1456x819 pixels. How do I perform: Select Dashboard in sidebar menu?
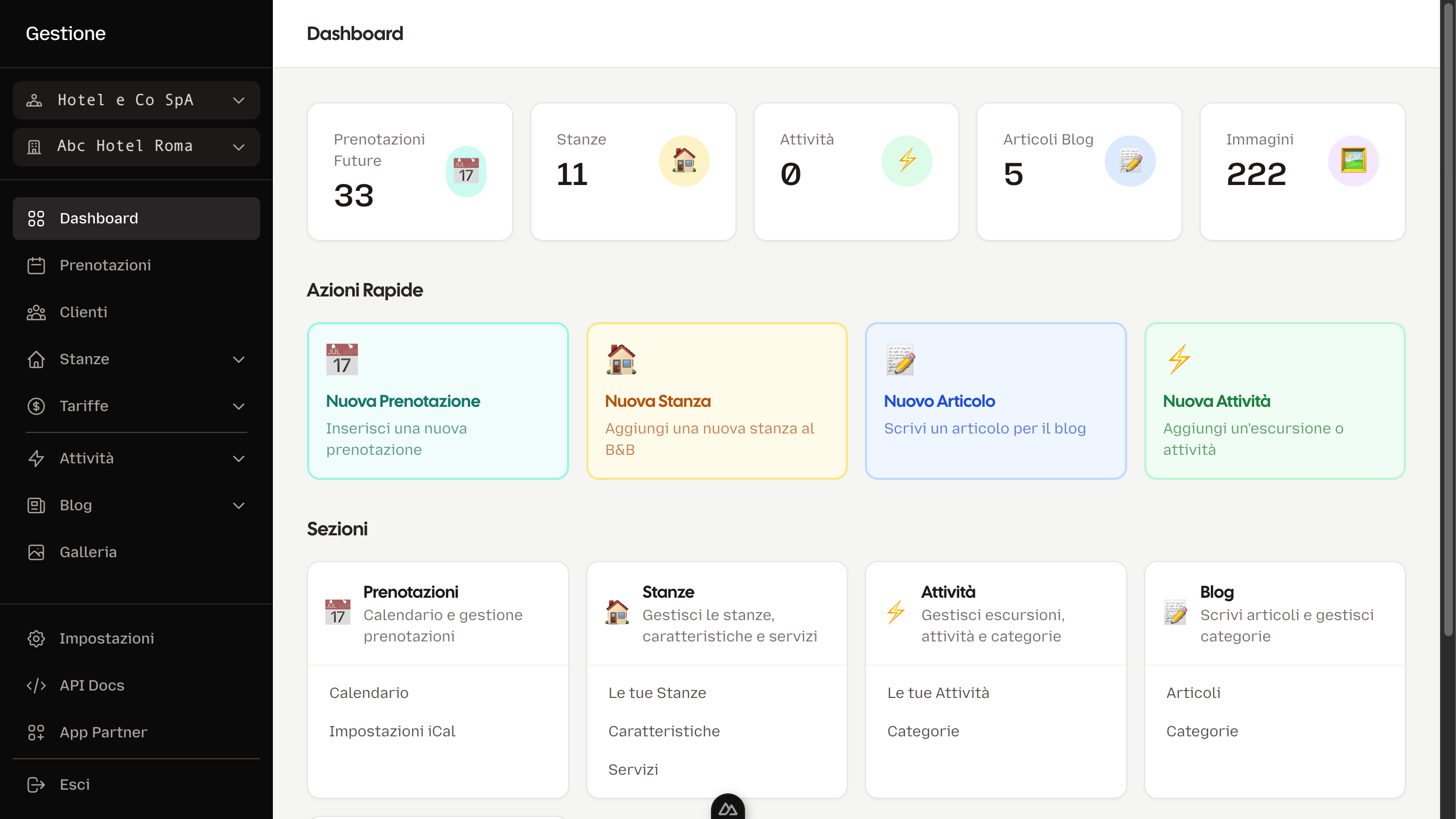click(x=136, y=218)
